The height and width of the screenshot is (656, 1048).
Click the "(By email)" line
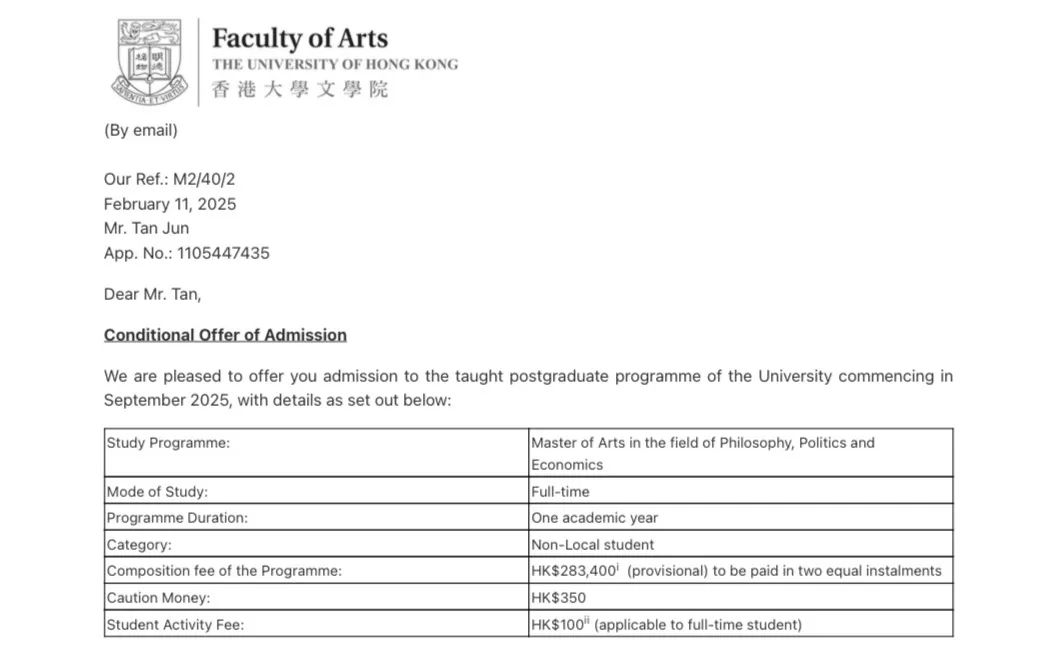click(x=141, y=129)
